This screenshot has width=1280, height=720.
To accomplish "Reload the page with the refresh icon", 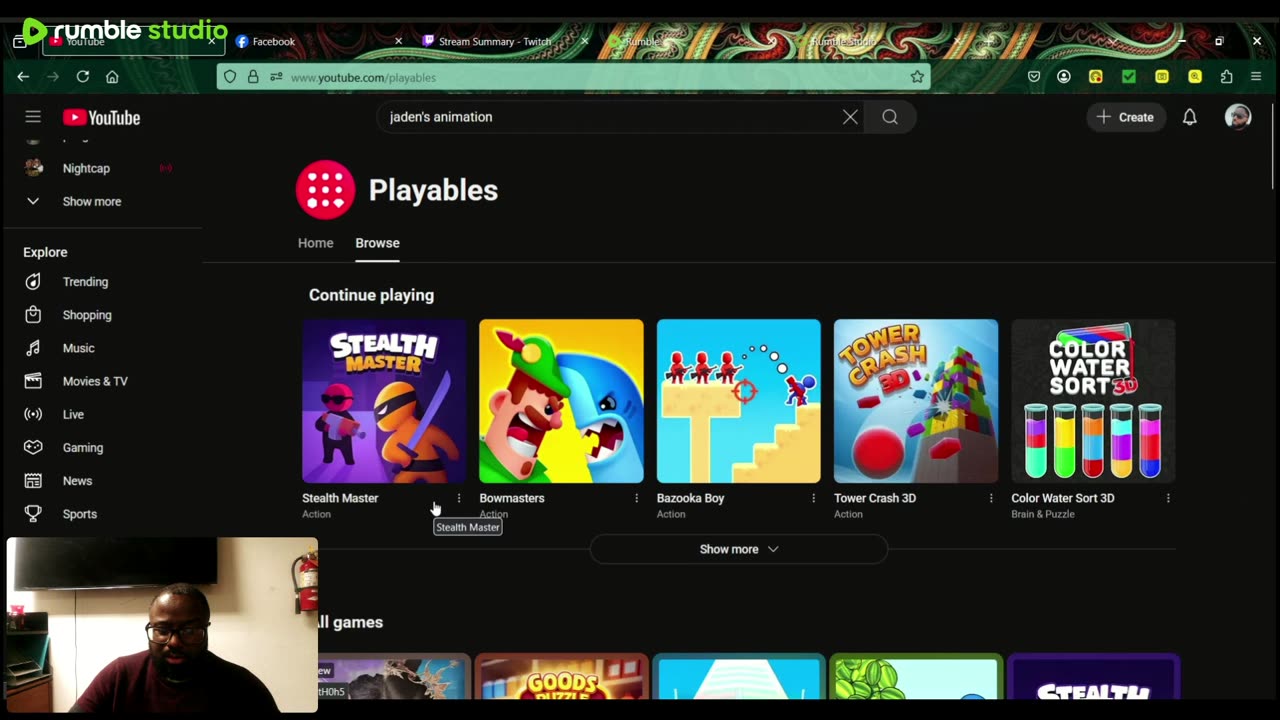I will (x=83, y=77).
